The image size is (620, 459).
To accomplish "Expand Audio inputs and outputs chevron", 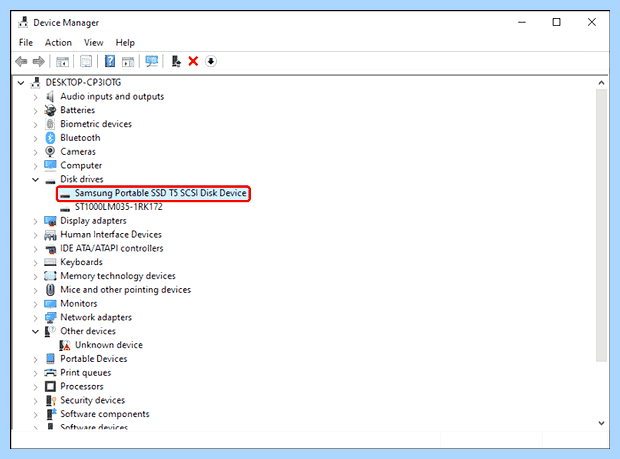I will coord(36,97).
